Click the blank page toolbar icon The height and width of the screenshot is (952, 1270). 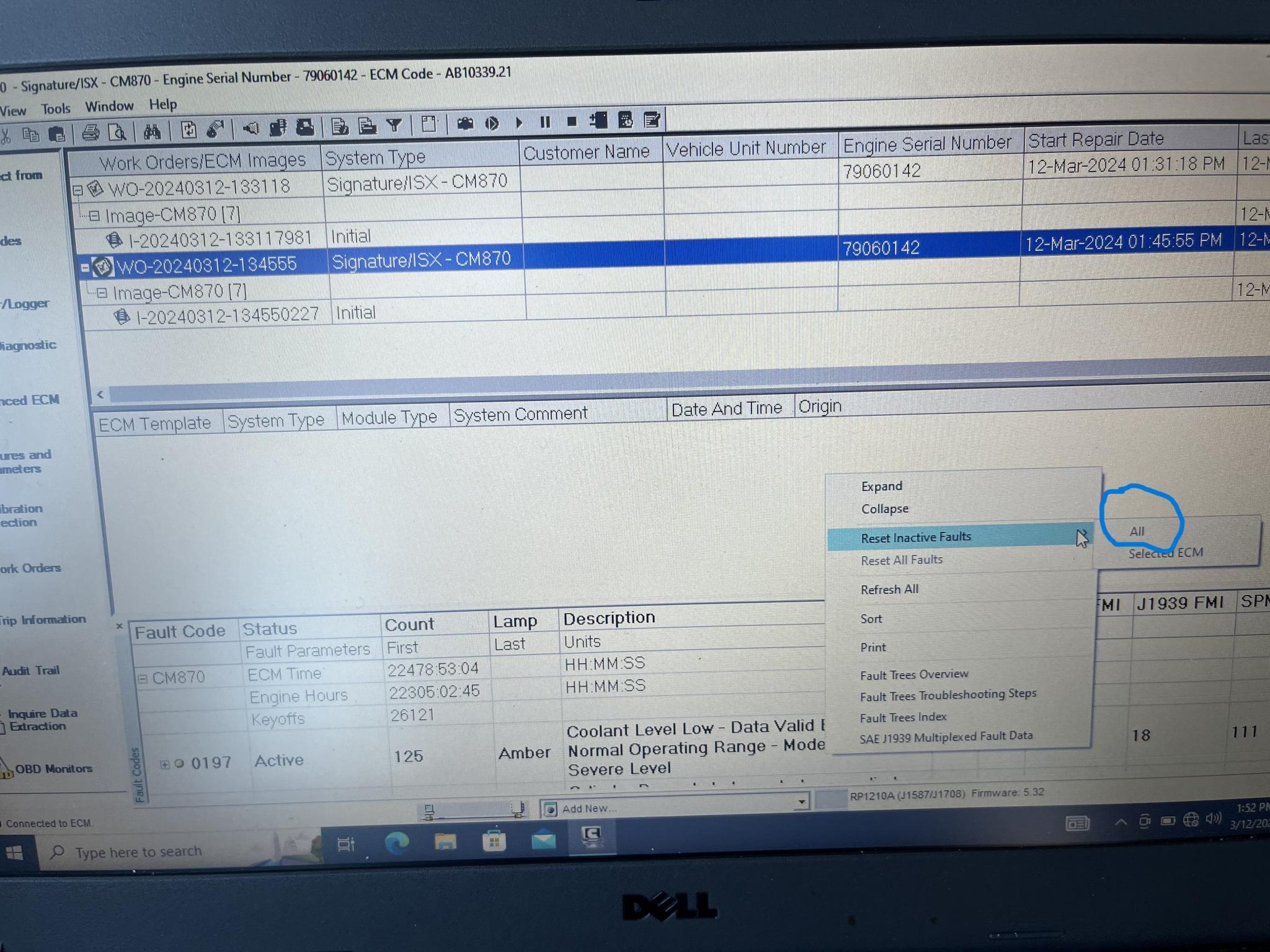[428, 124]
